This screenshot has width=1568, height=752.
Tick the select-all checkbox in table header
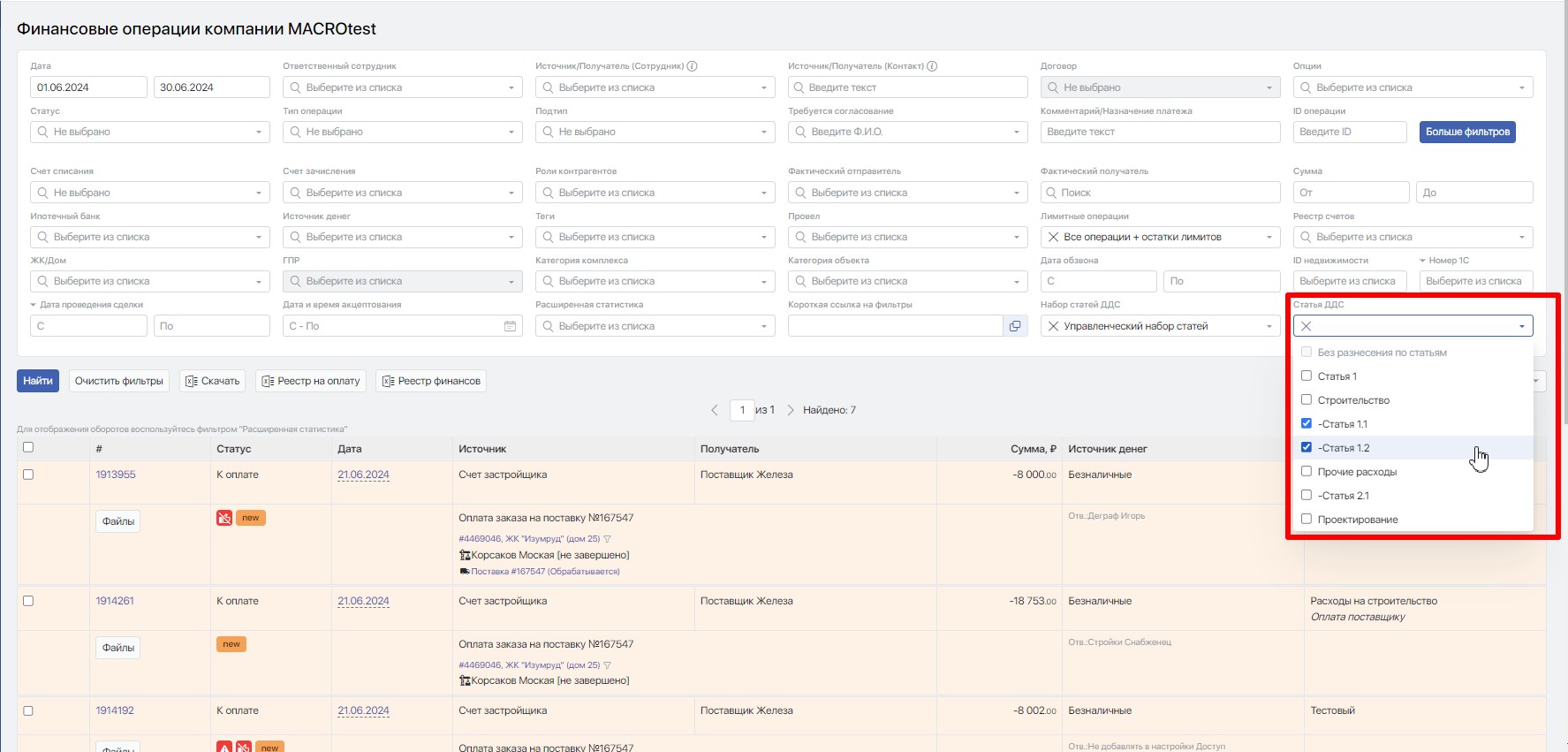[28, 447]
